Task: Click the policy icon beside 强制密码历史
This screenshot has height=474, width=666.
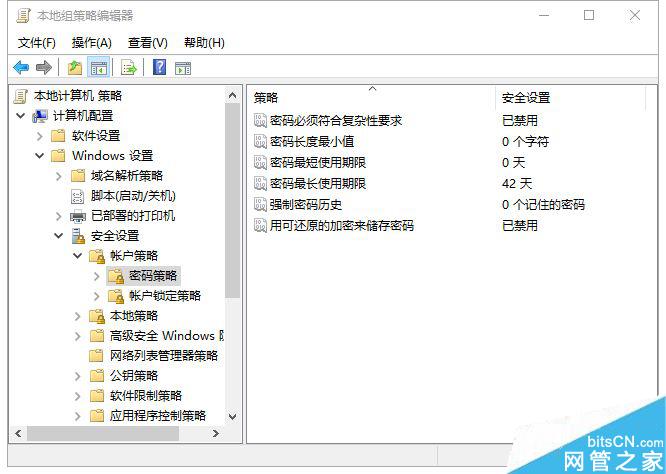Action: tap(260, 204)
